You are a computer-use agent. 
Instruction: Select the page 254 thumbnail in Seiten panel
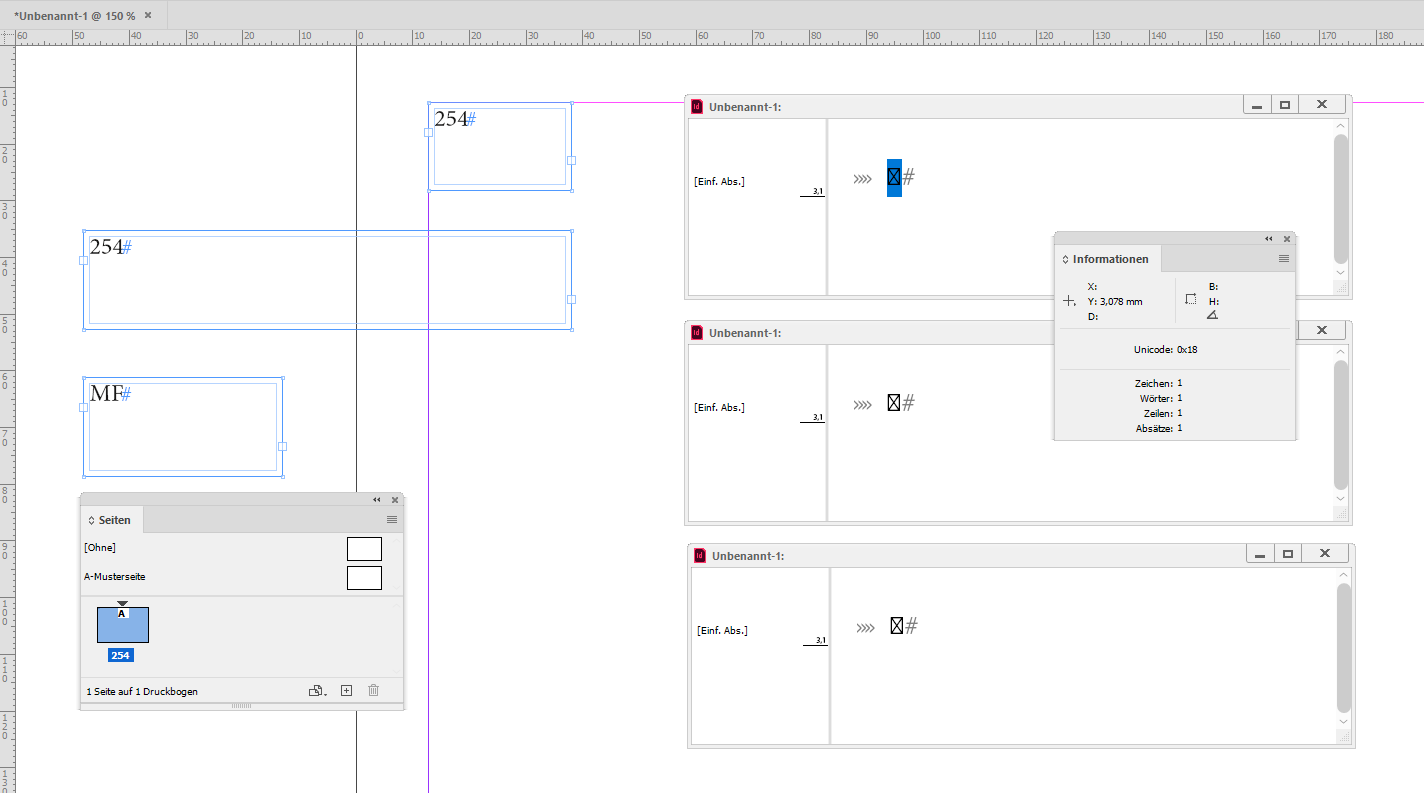pyautogui.click(x=122, y=624)
